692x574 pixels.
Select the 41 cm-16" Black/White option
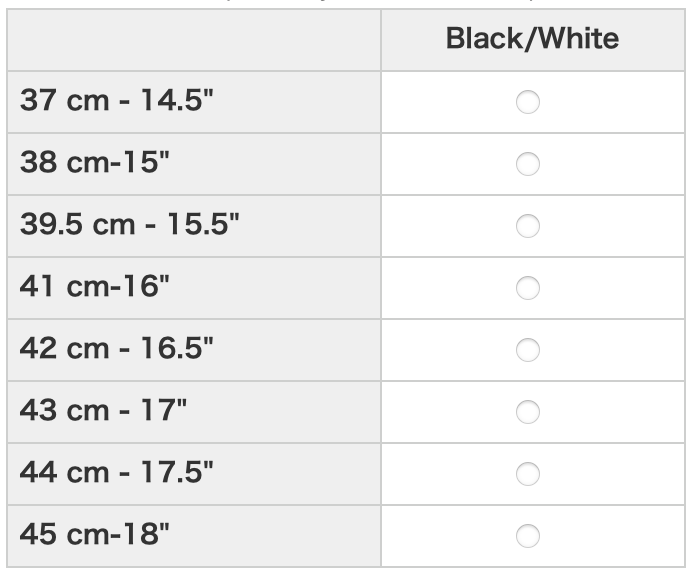point(528,288)
